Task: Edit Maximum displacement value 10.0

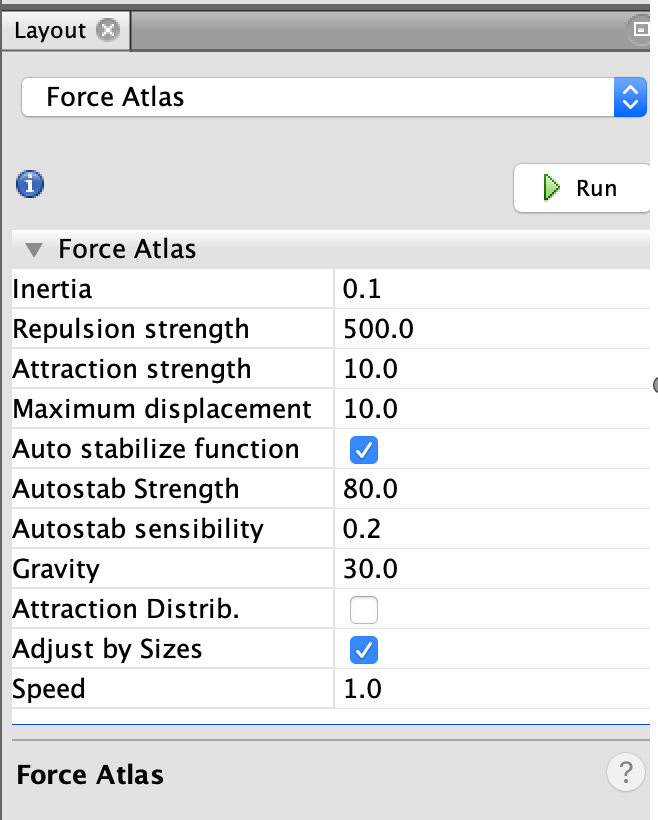Action: (492, 409)
